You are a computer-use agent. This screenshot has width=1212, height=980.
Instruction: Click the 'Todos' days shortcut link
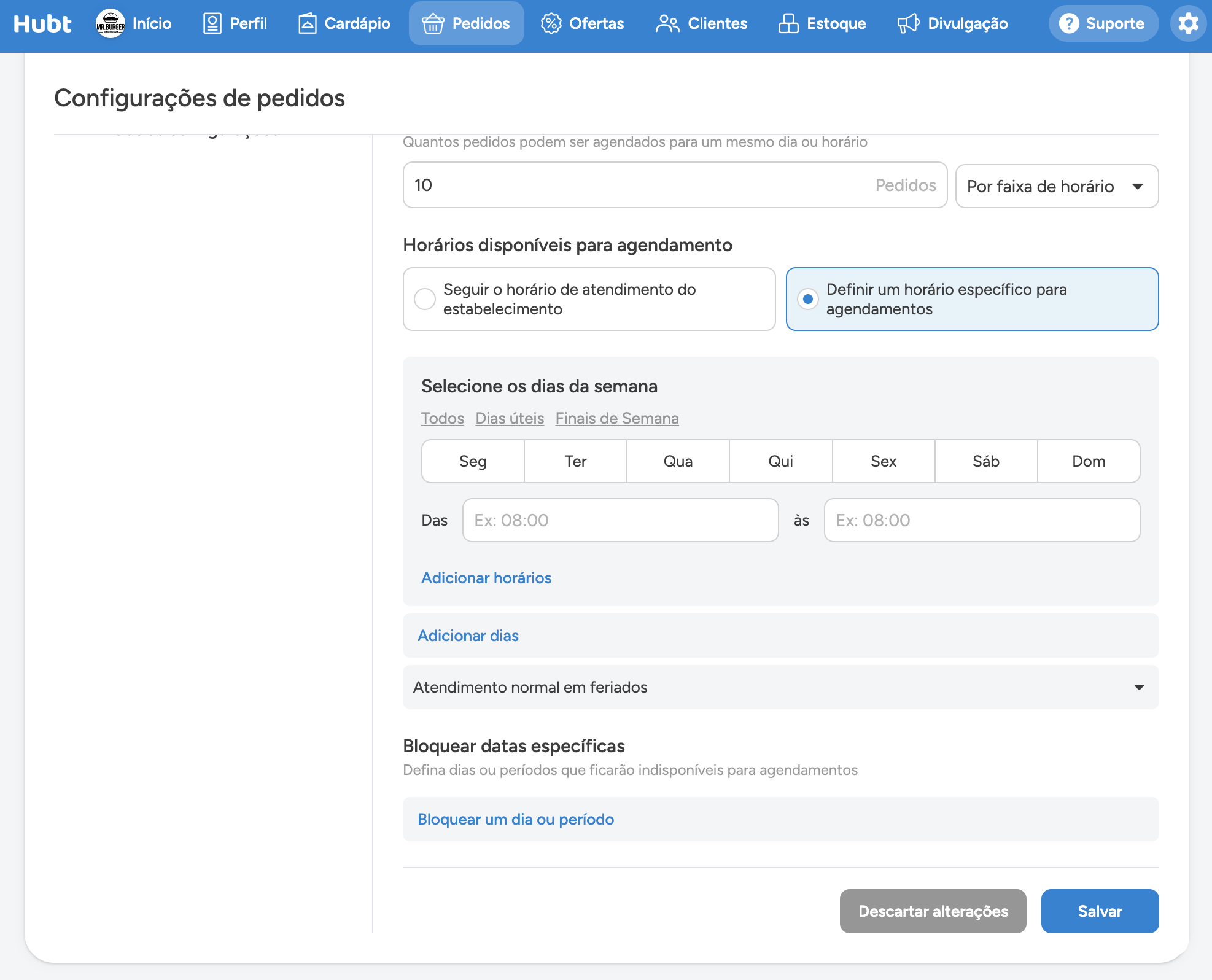tap(443, 418)
